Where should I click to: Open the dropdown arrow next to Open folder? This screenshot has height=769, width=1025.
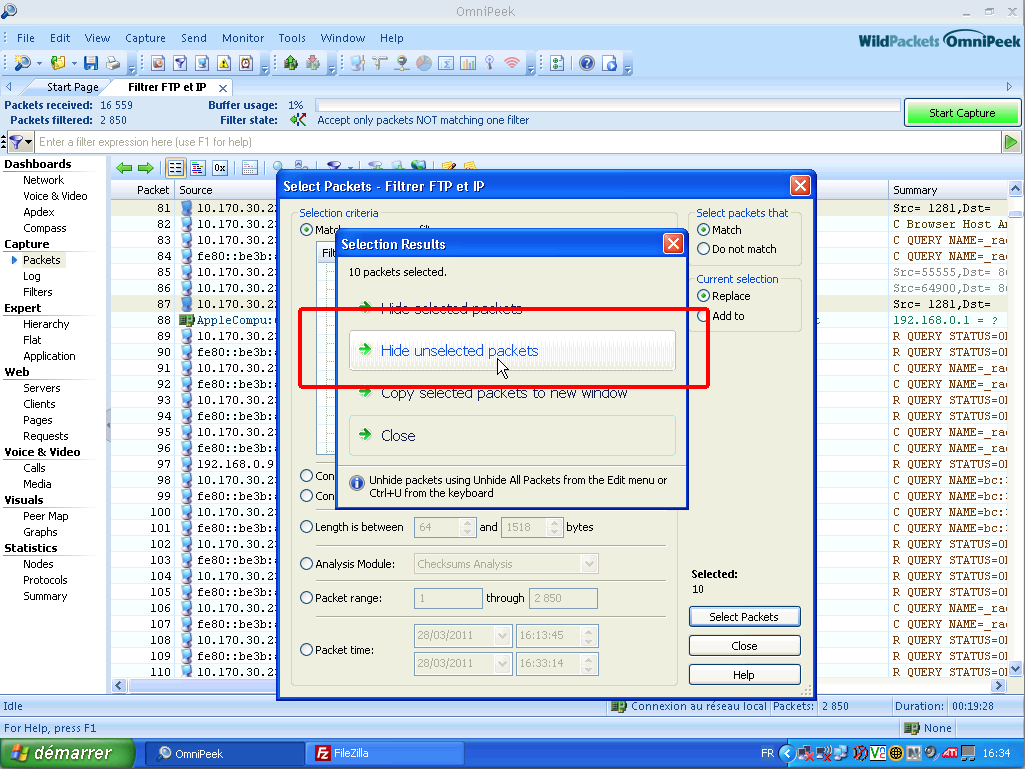click(x=74, y=63)
